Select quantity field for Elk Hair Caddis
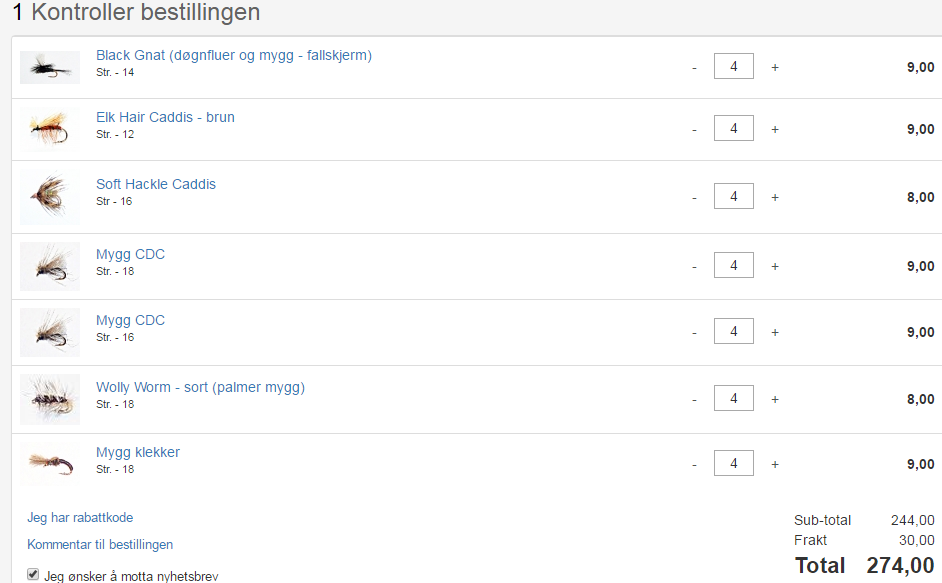 [733, 129]
